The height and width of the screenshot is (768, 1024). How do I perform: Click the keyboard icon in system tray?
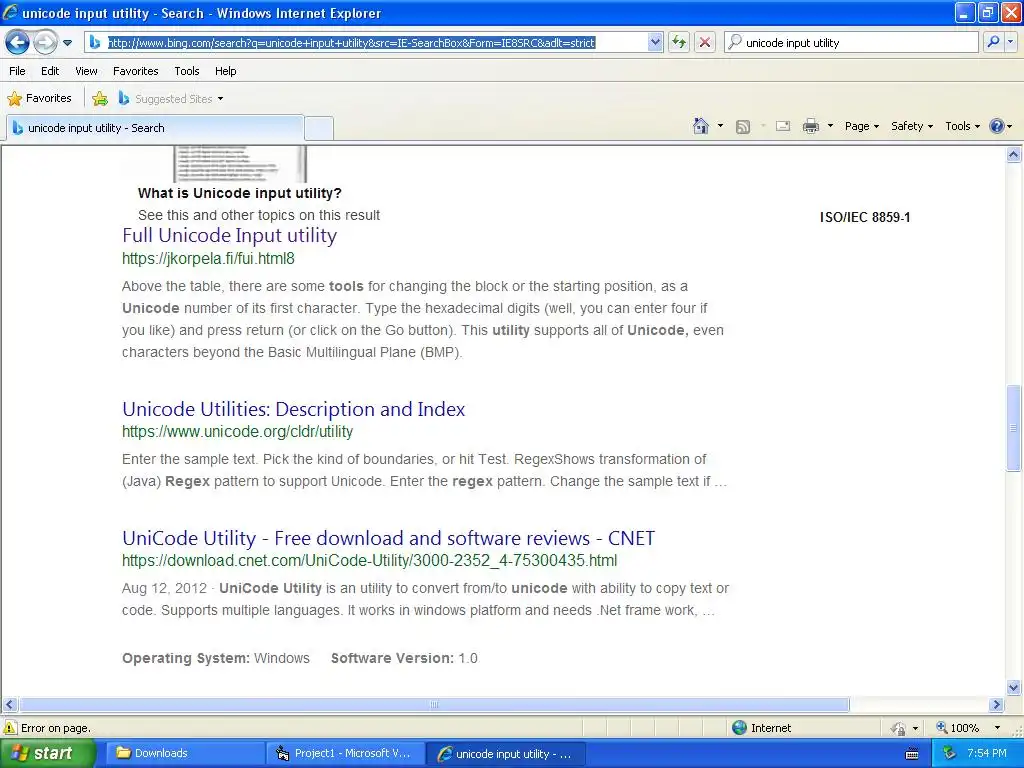coord(912,754)
